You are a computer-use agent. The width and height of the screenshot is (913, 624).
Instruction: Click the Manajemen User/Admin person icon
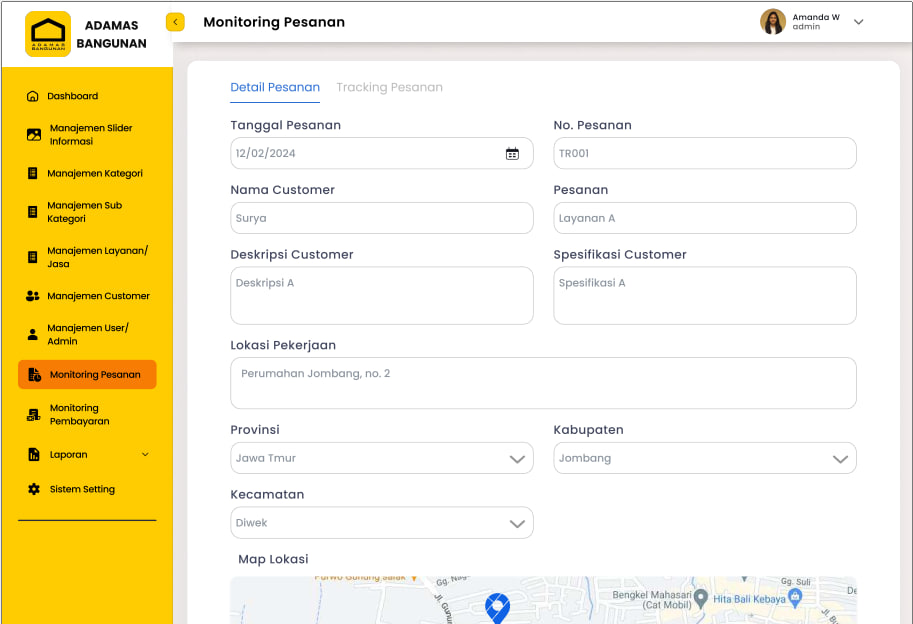[33, 334]
